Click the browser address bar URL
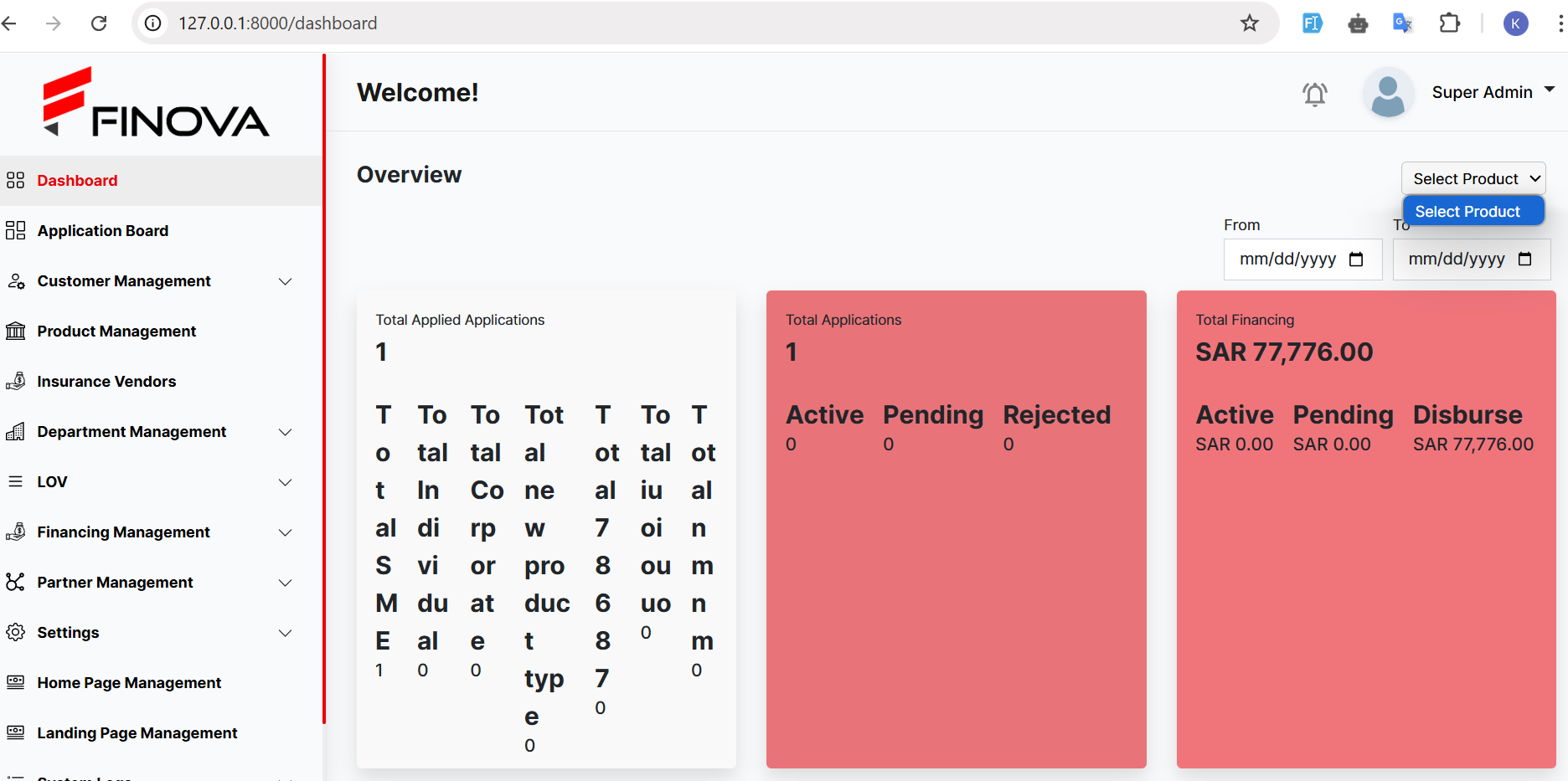 [277, 23]
